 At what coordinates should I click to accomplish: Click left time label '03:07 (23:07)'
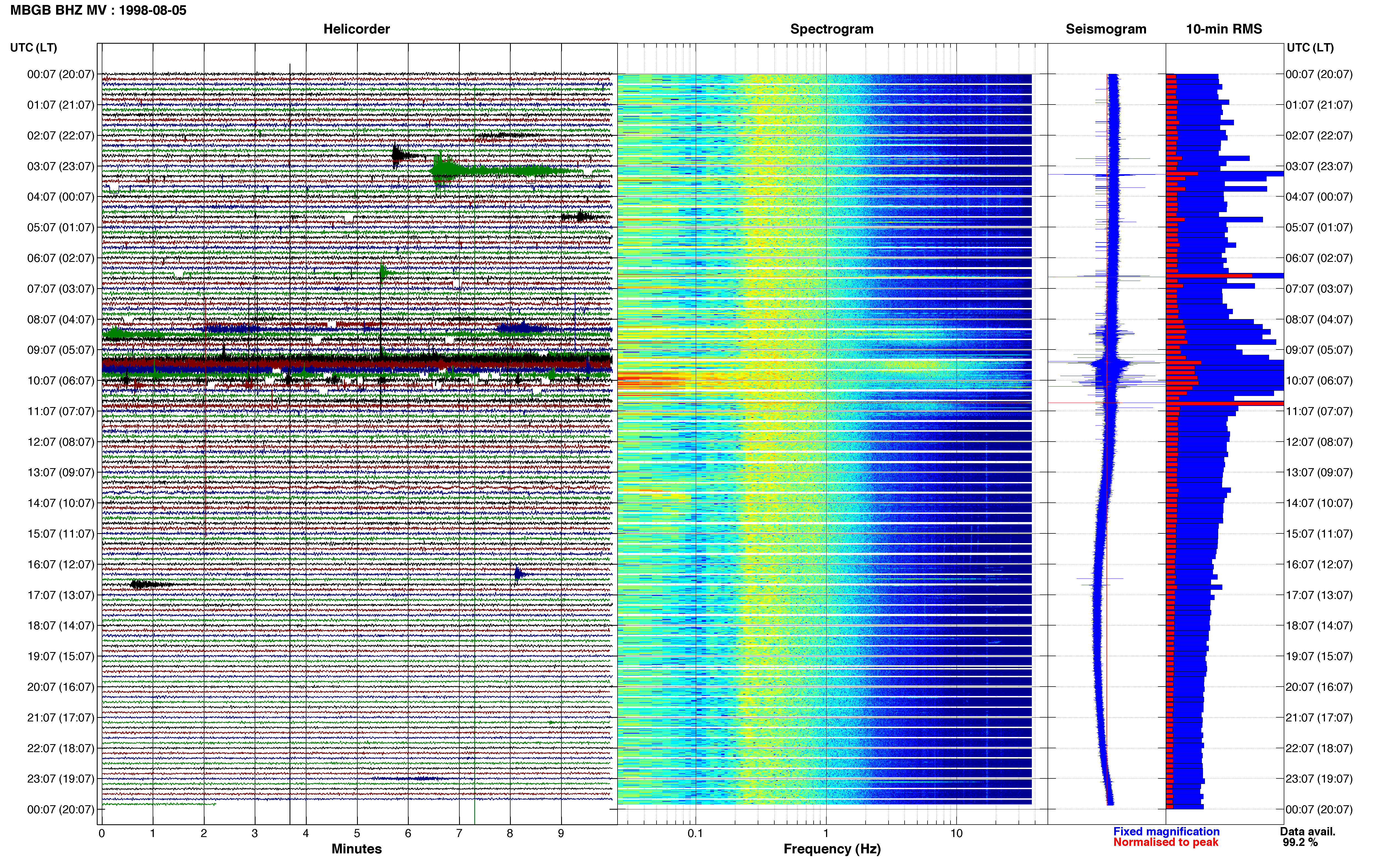pyautogui.click(x=60, y=166)
